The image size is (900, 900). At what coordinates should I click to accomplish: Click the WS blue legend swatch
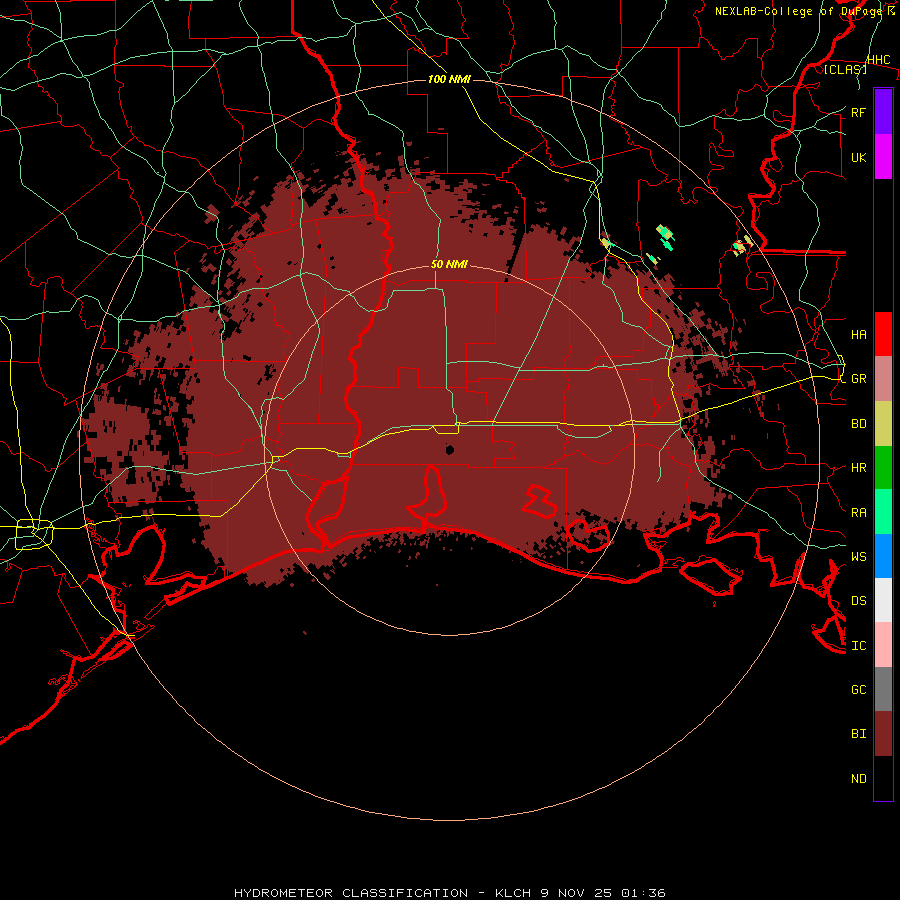883,556
